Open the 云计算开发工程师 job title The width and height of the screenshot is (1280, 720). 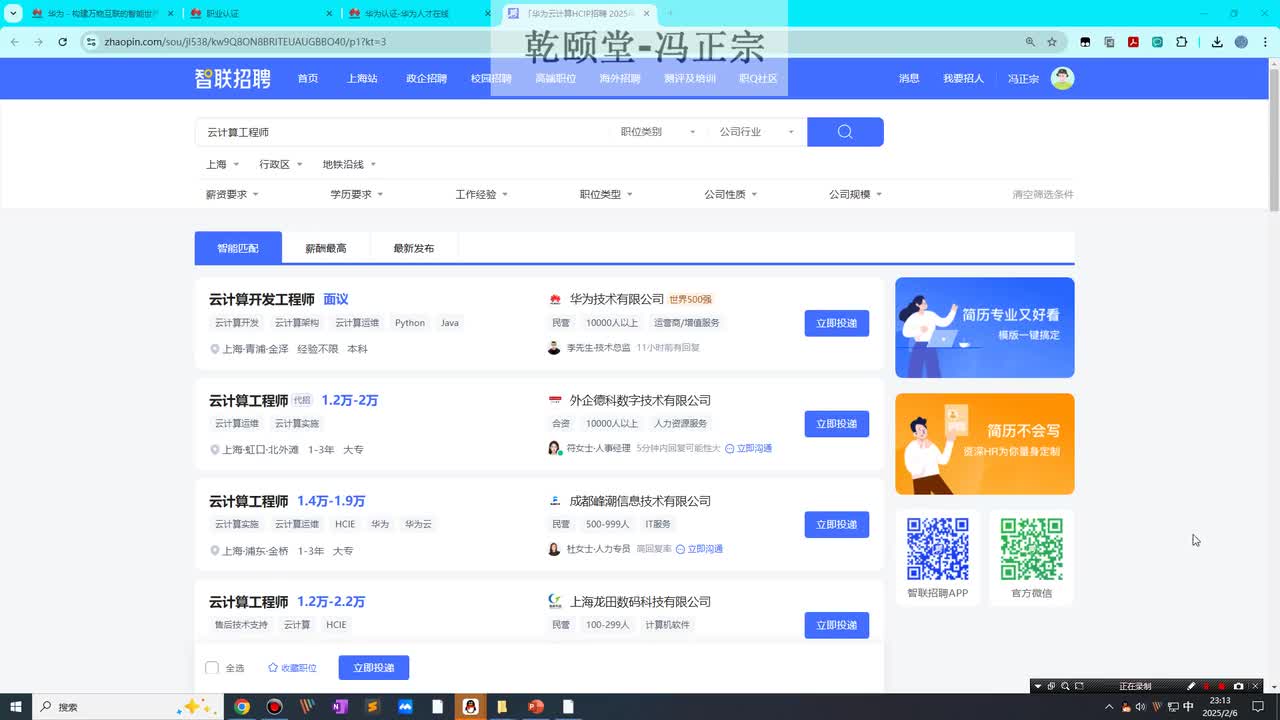pos(262,299)
